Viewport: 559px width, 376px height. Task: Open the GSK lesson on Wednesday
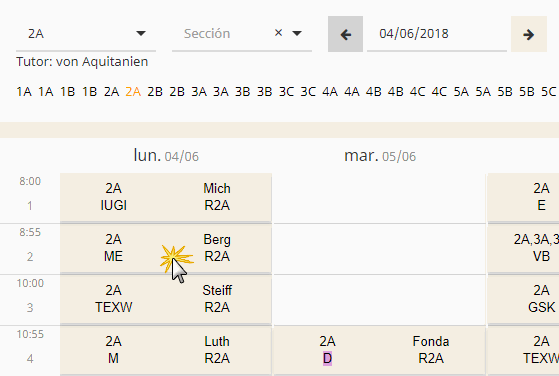point(523,299)
